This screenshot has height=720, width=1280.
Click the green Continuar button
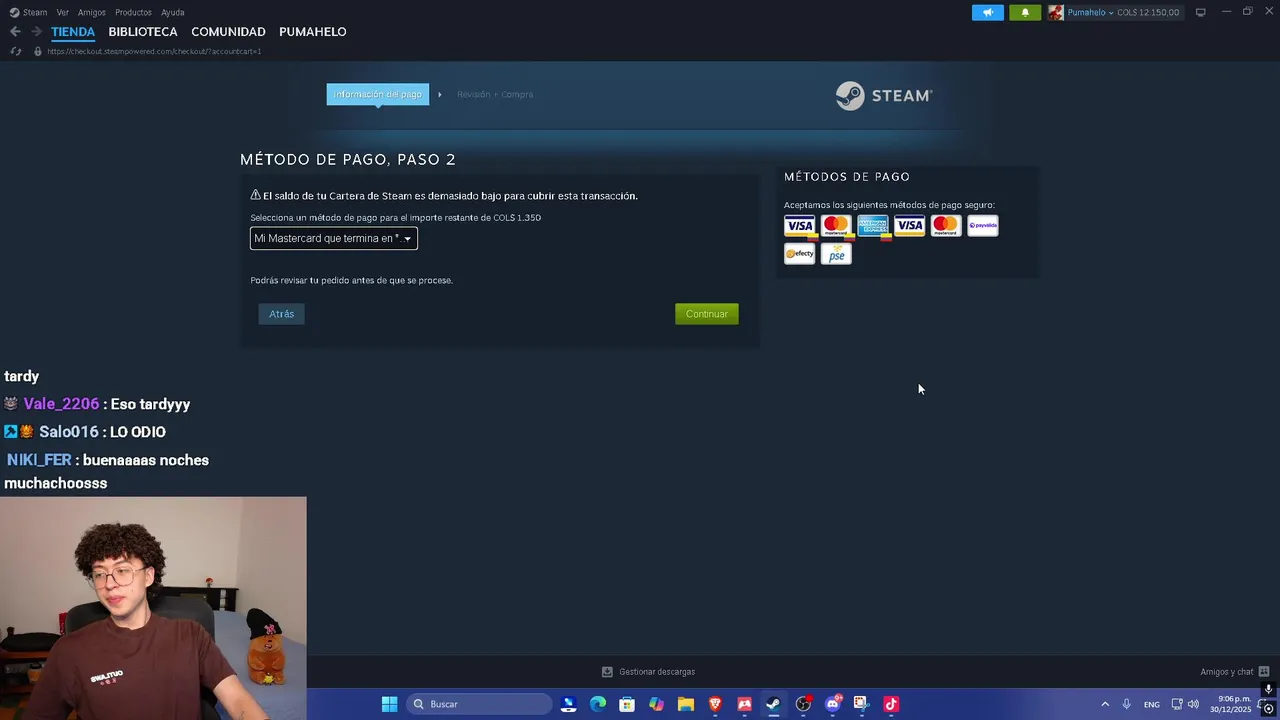(707, 314)
